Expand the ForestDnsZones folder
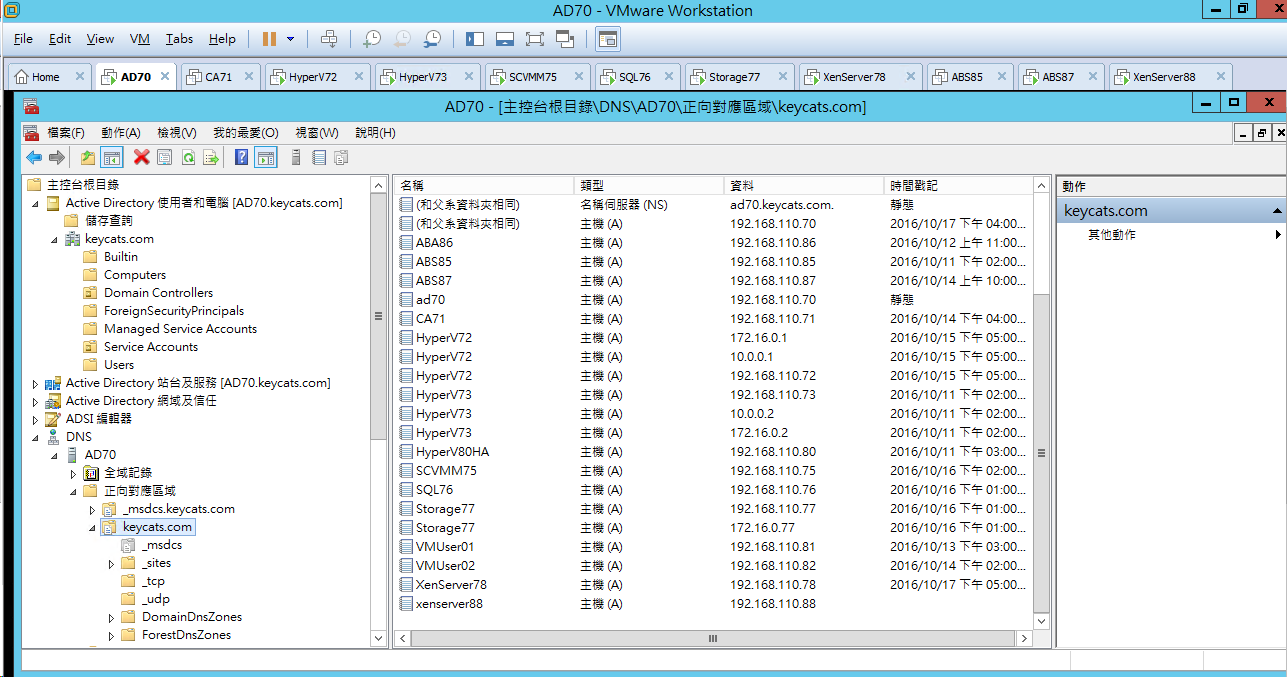 click(x=111, y=635)
